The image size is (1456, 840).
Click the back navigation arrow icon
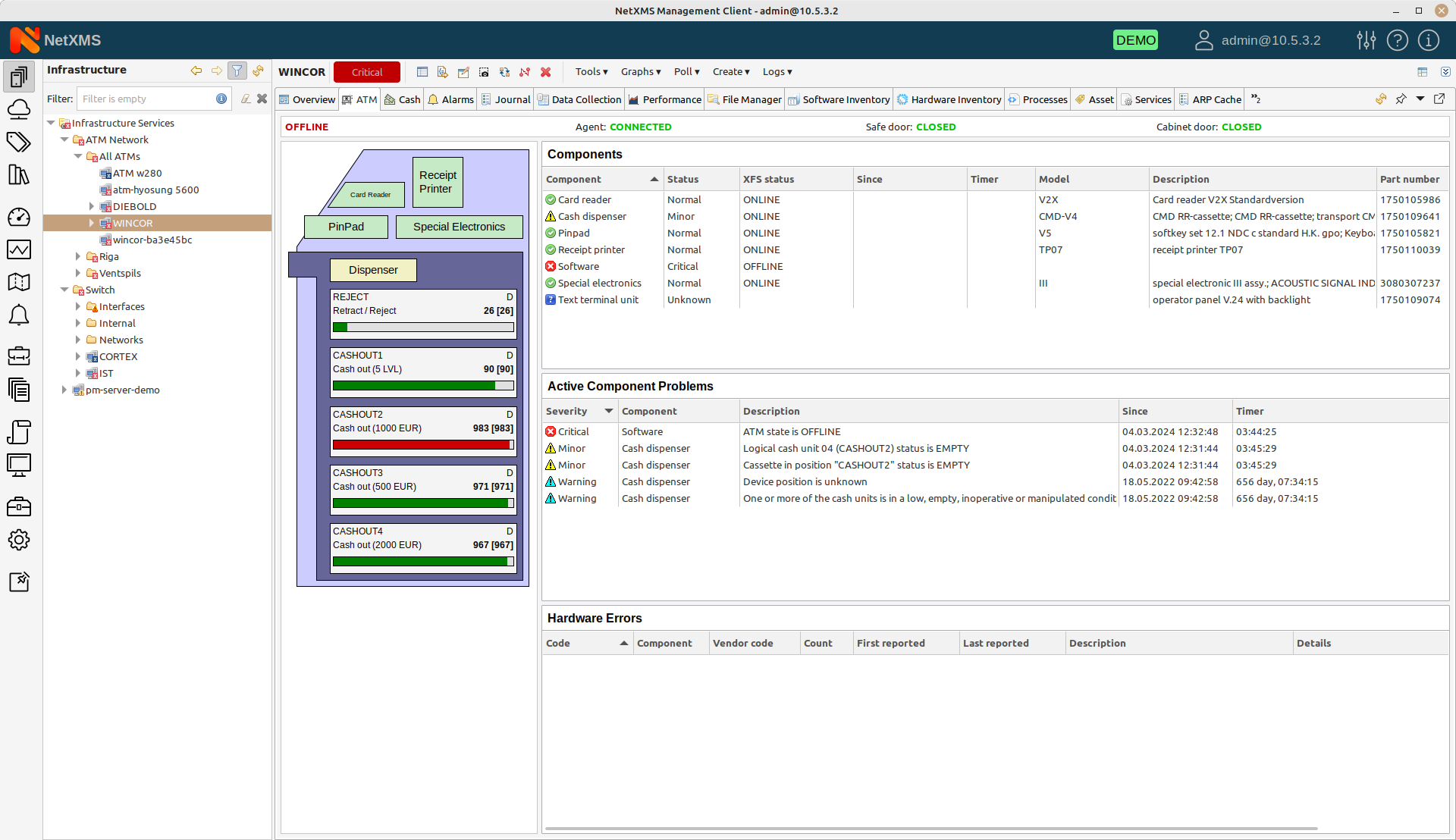point(196,70)
